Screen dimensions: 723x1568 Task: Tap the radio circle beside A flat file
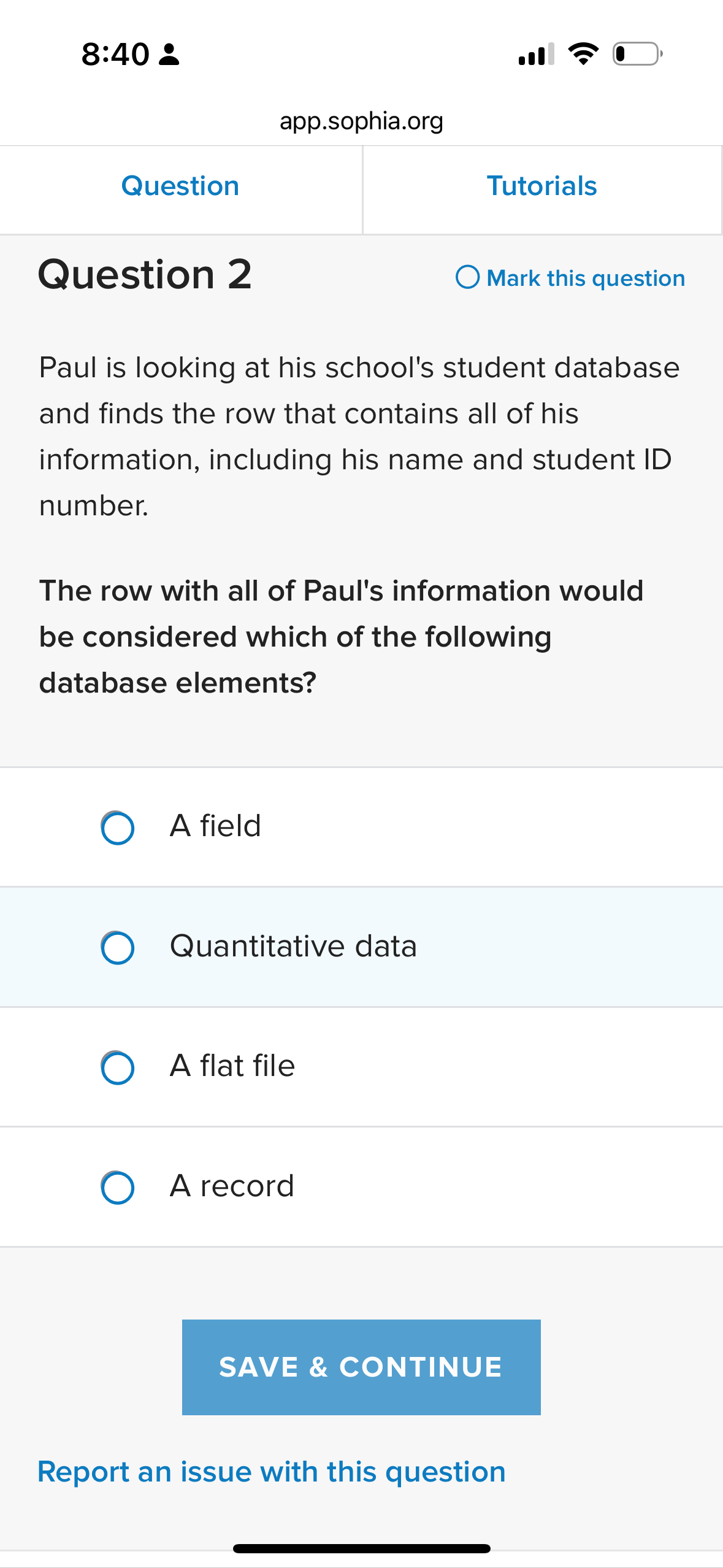pos(118,1067)
